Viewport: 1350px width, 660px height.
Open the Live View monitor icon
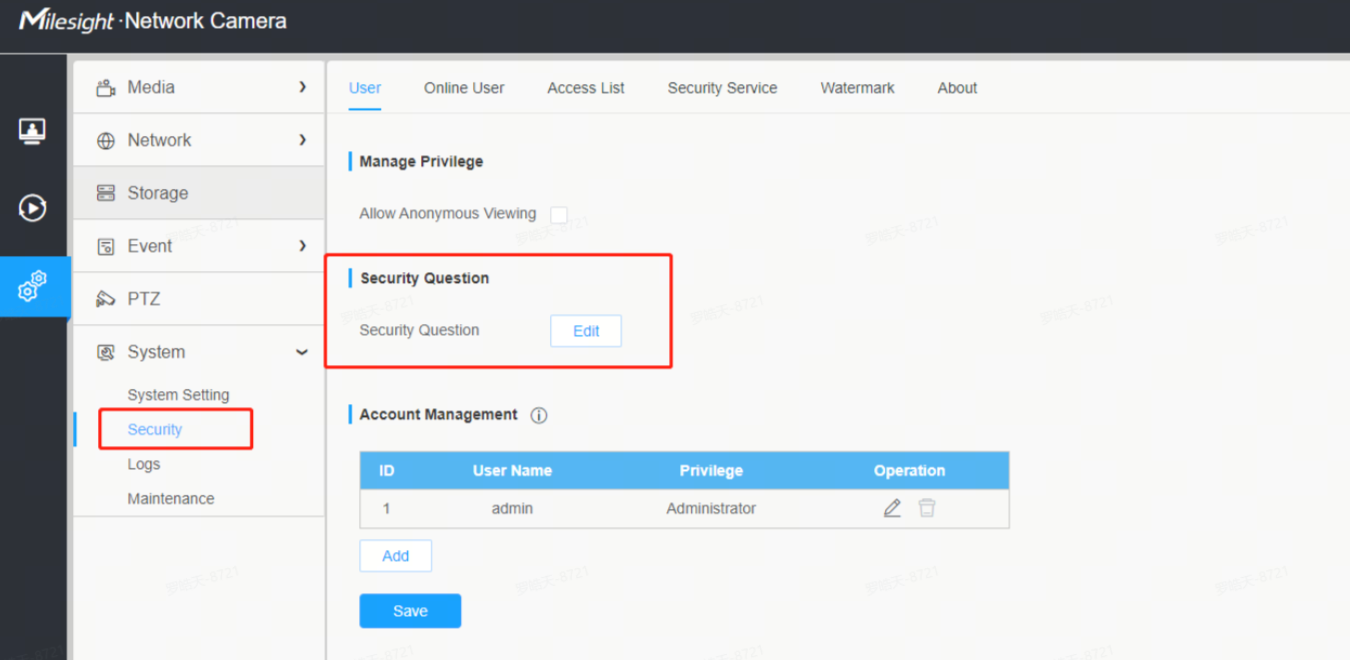32,131
